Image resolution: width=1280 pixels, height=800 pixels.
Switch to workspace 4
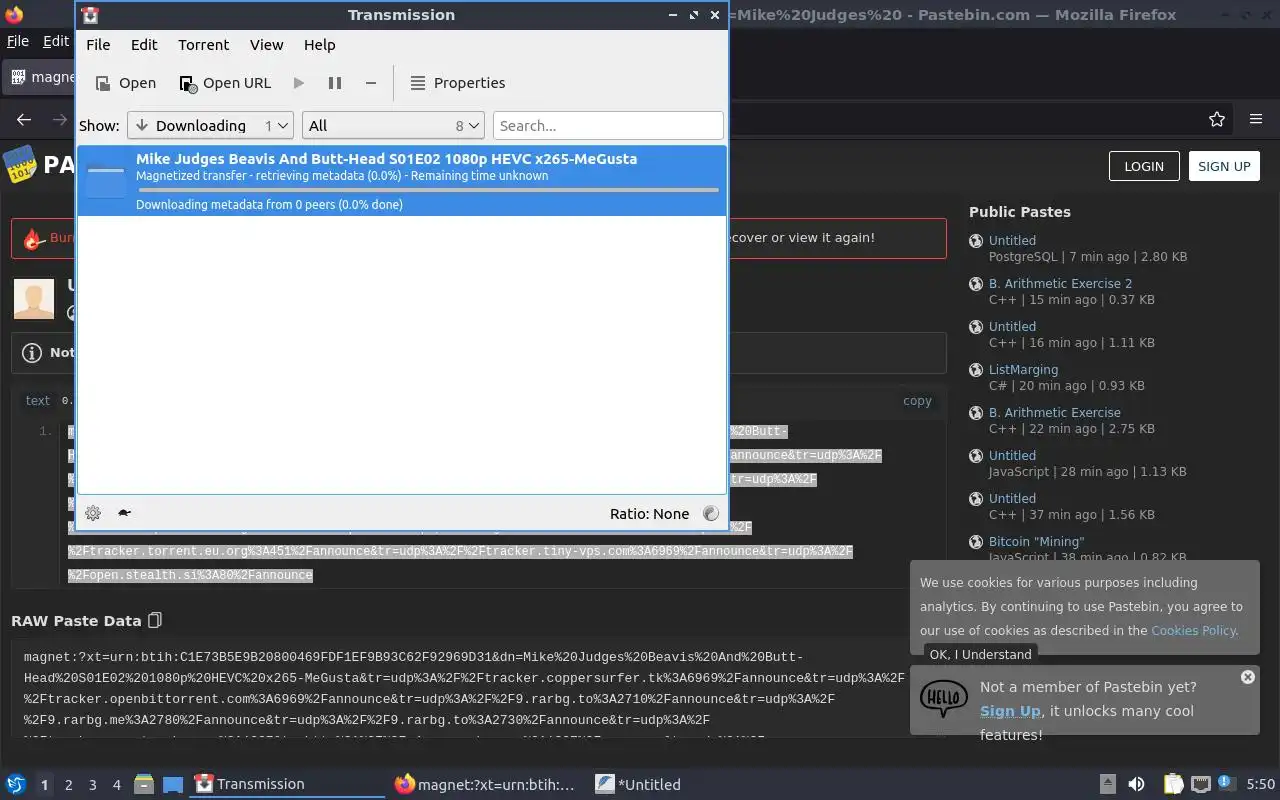pyautogui.click(x=116, y=785)
